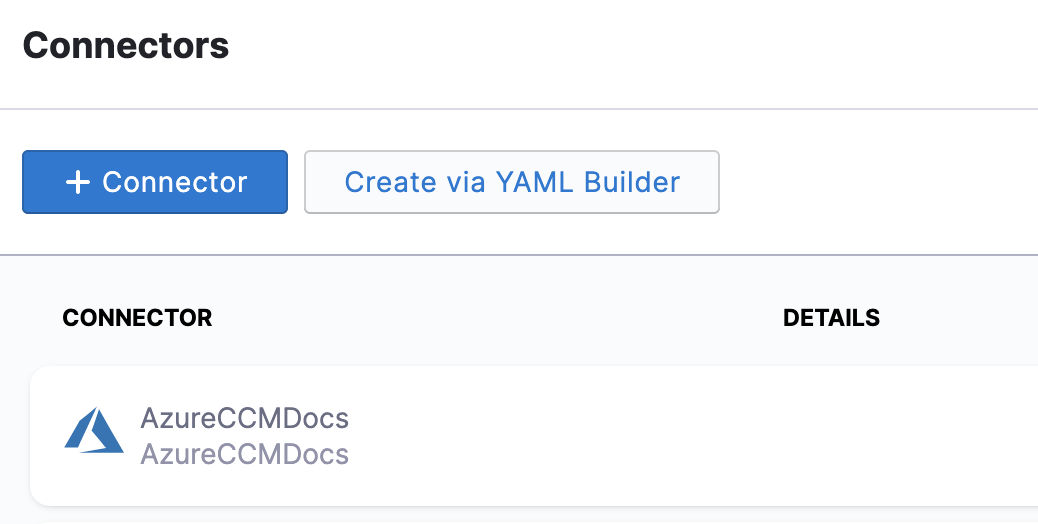The height and width of the screenshot is (524, 1038).
Task: Sort by the CONNECTOR column header
Action: [x=137, y=318]
